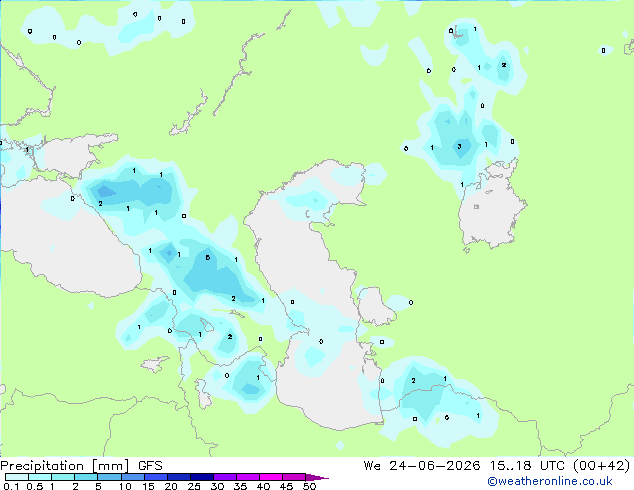
Task: Click the 0.5–1 mm legend color swatch
Action: (40, 477)
